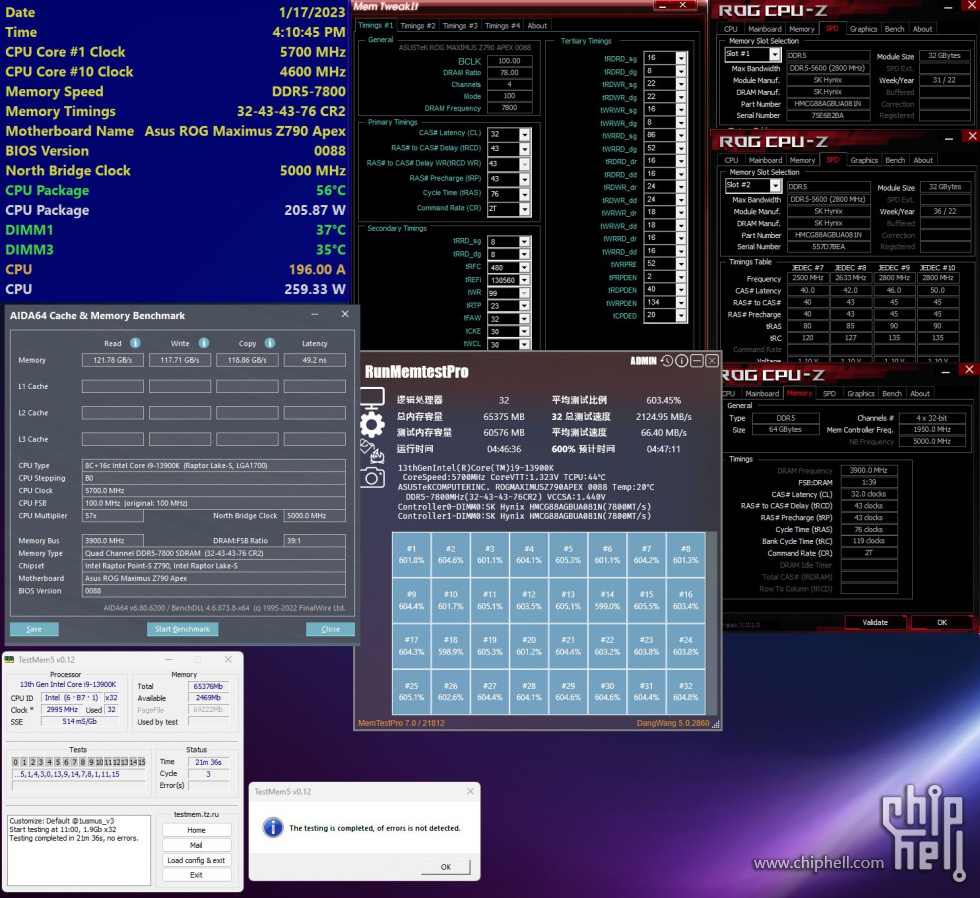
Task: Click the Close button in AIDA64
Action: pos(330,629)
